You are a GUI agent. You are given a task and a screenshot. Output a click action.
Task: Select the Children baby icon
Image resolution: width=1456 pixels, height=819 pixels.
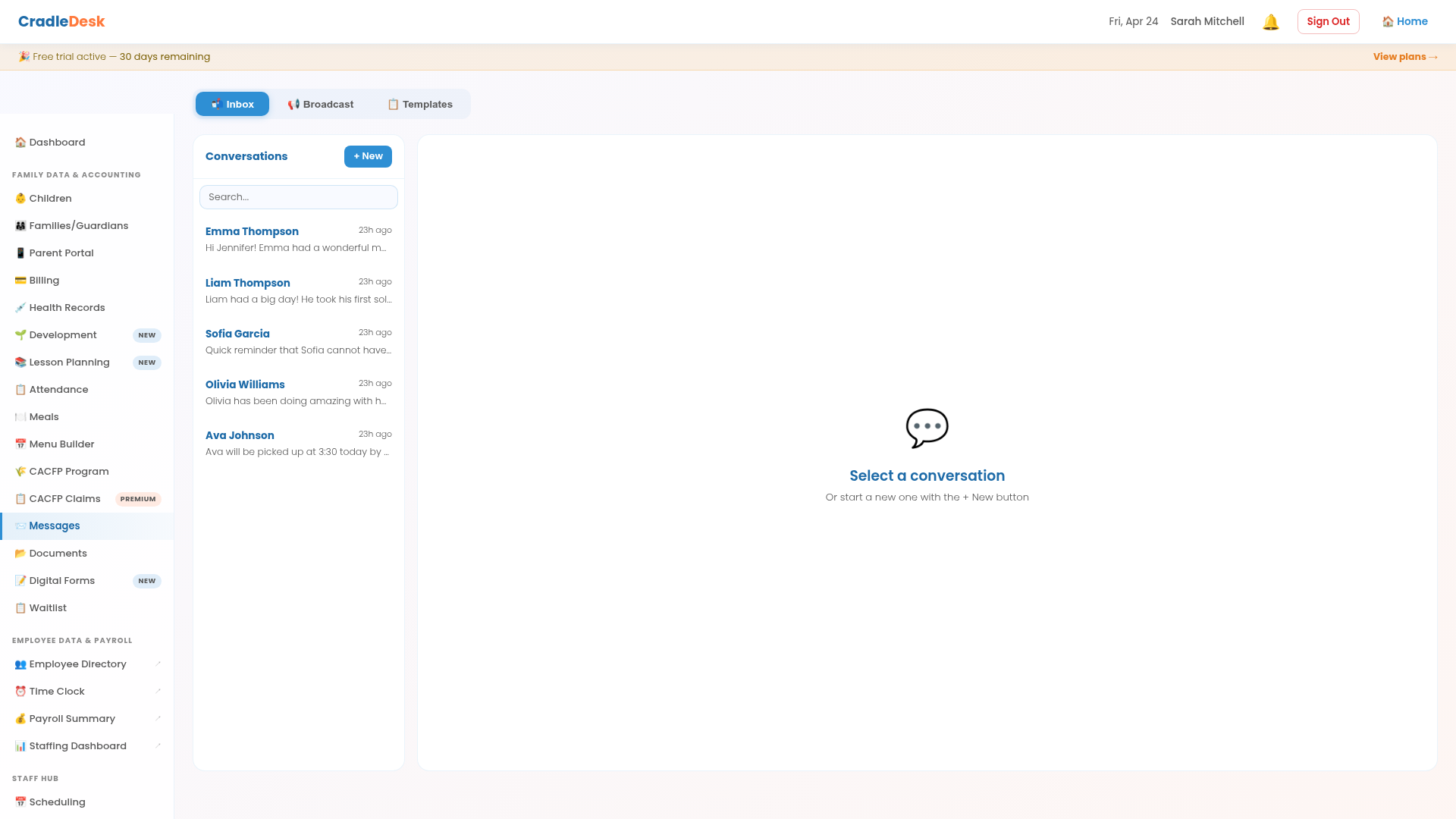20,198
